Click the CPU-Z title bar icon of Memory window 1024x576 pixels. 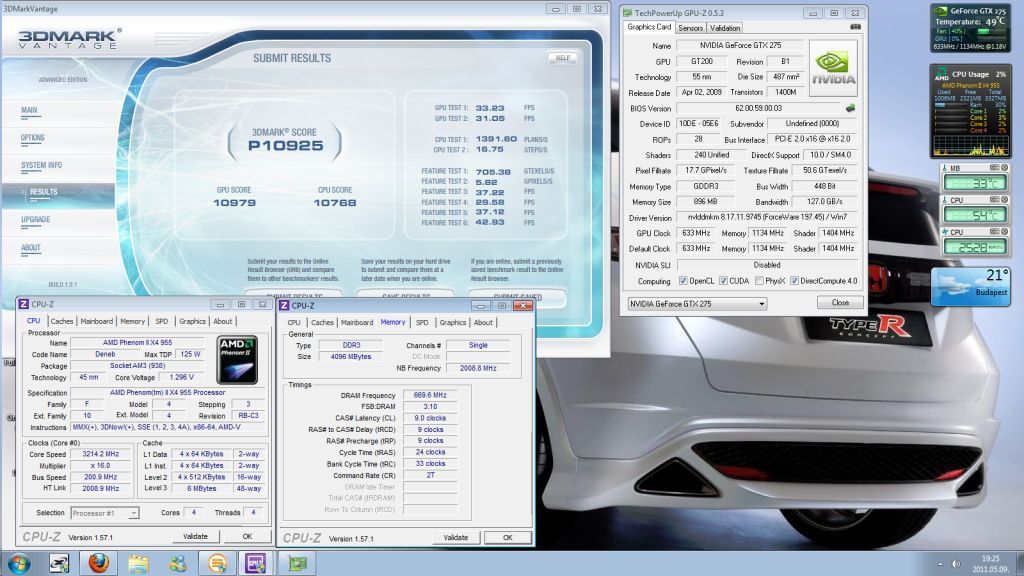click(284, 305)
